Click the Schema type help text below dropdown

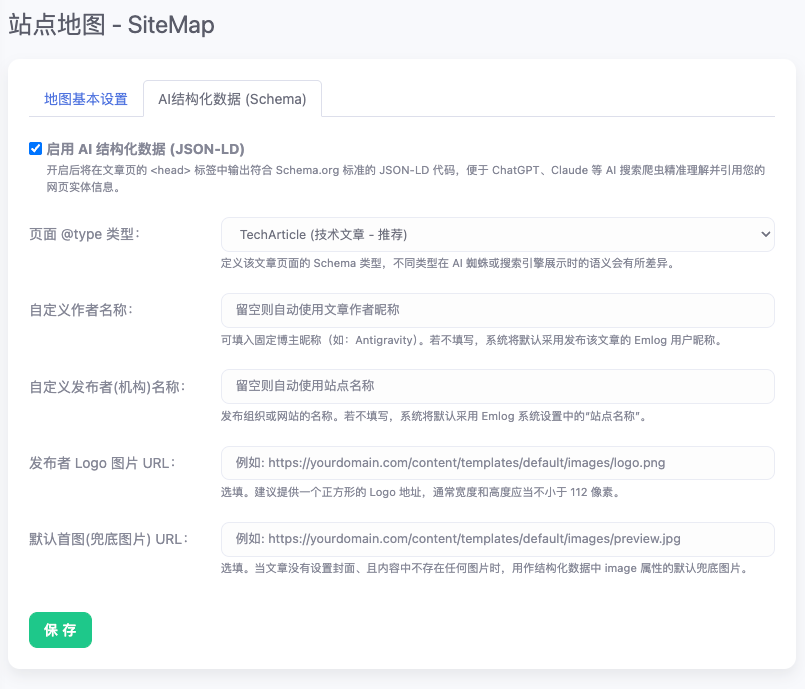click(448, 263)
